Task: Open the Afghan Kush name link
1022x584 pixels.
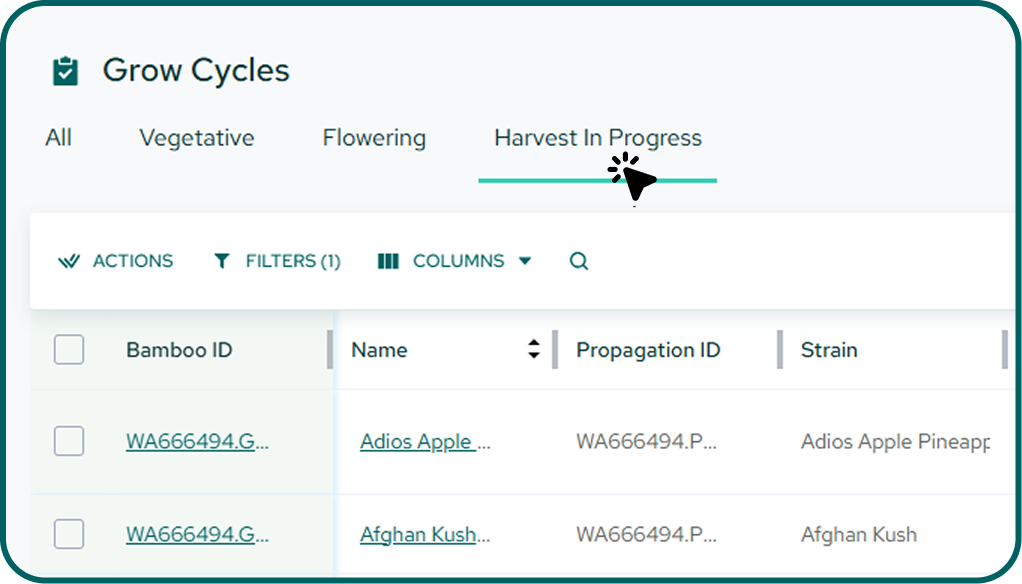Action: coord(425,535)
